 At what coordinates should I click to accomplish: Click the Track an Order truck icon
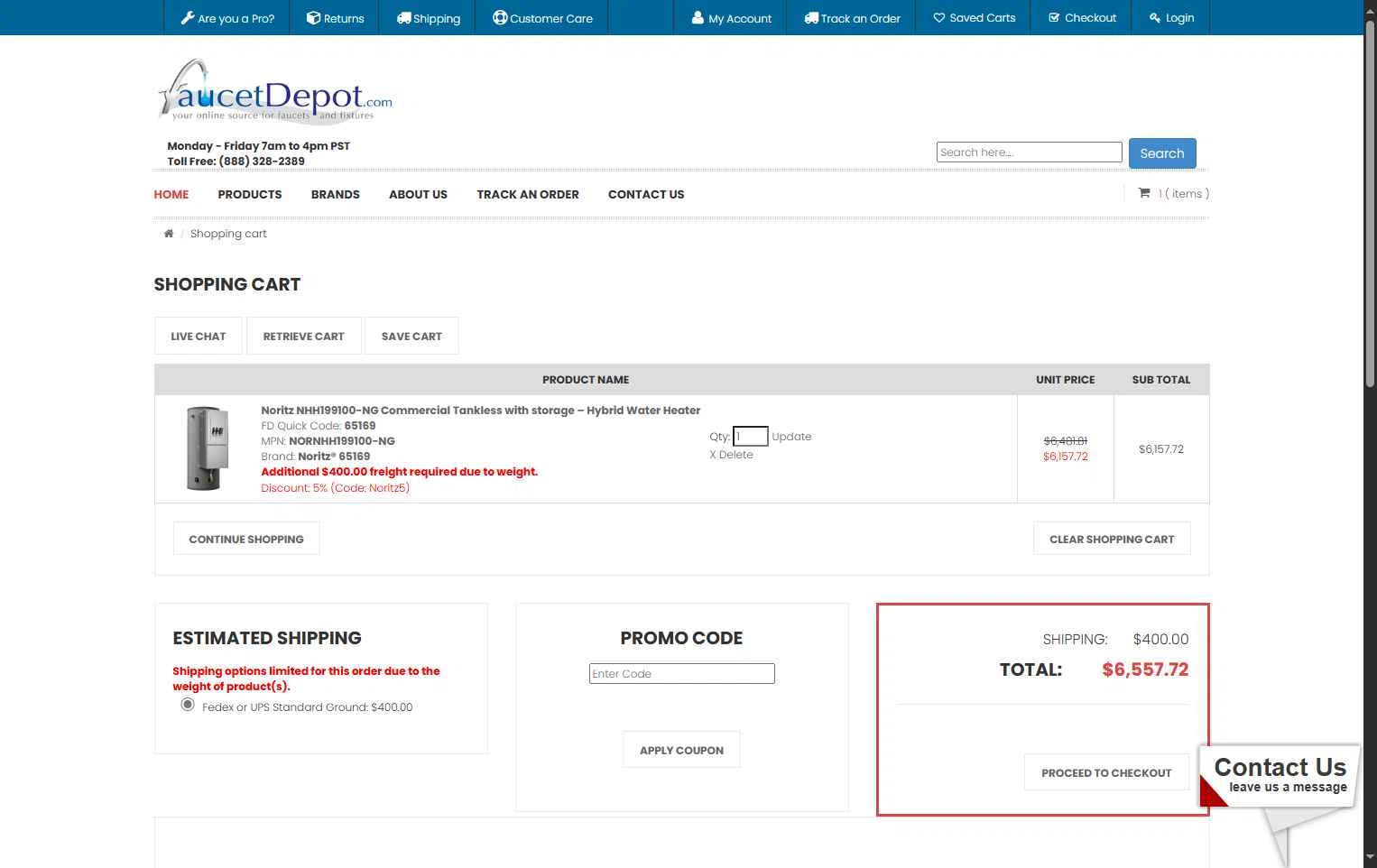[811, 17]
